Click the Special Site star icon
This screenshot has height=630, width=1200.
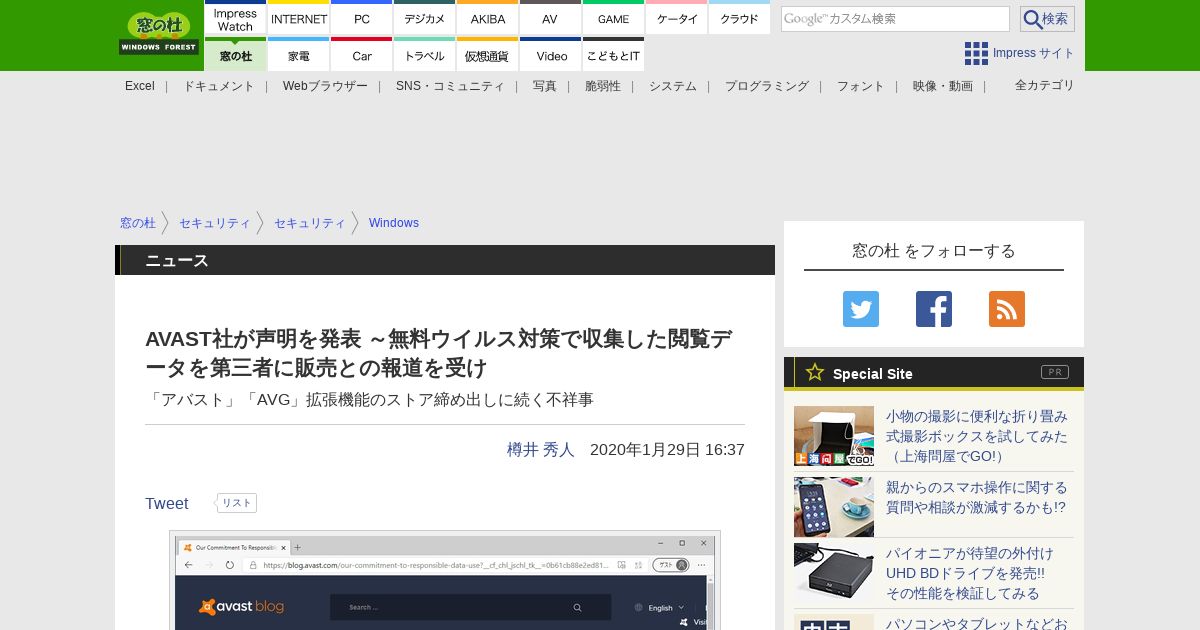pyautogui.click(x=815, y=372)
